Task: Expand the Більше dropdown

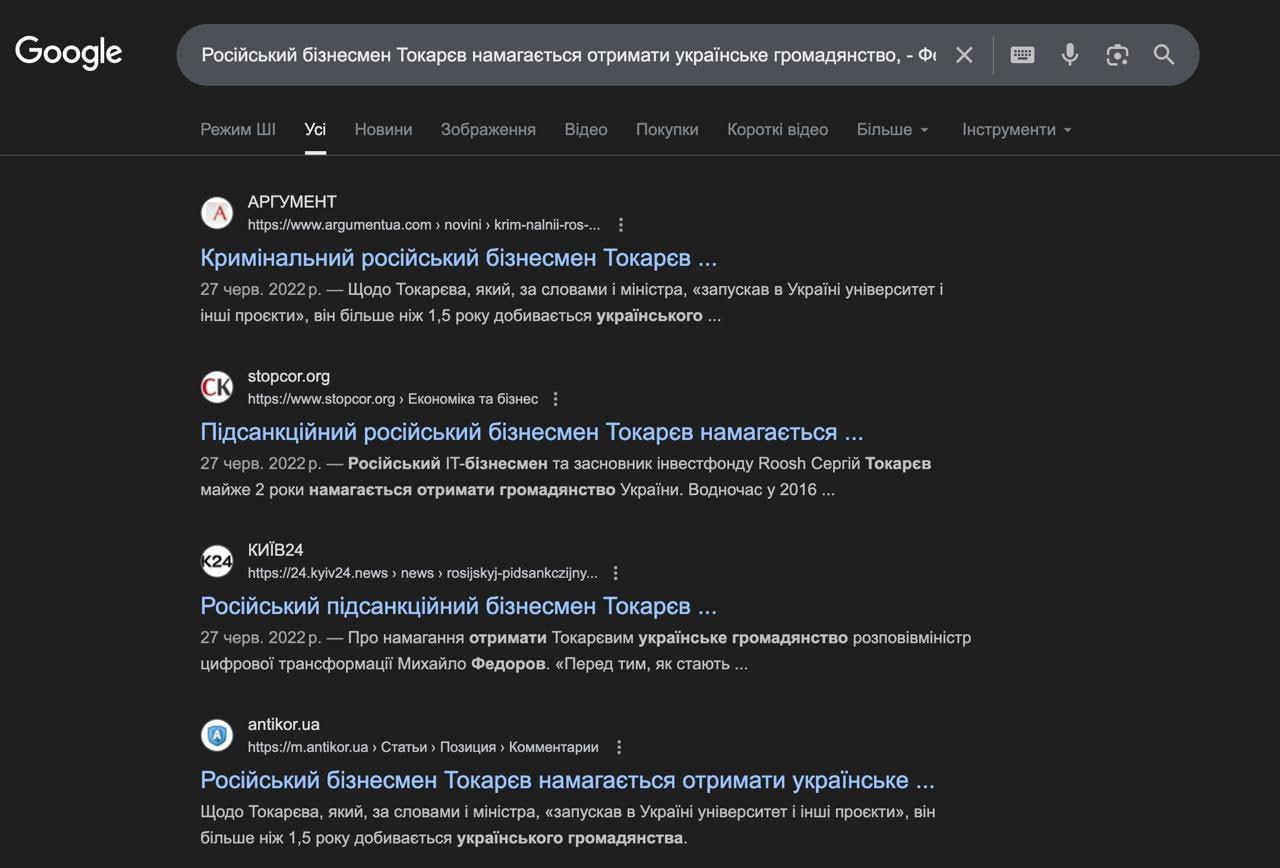Action: tap(893, 129)
